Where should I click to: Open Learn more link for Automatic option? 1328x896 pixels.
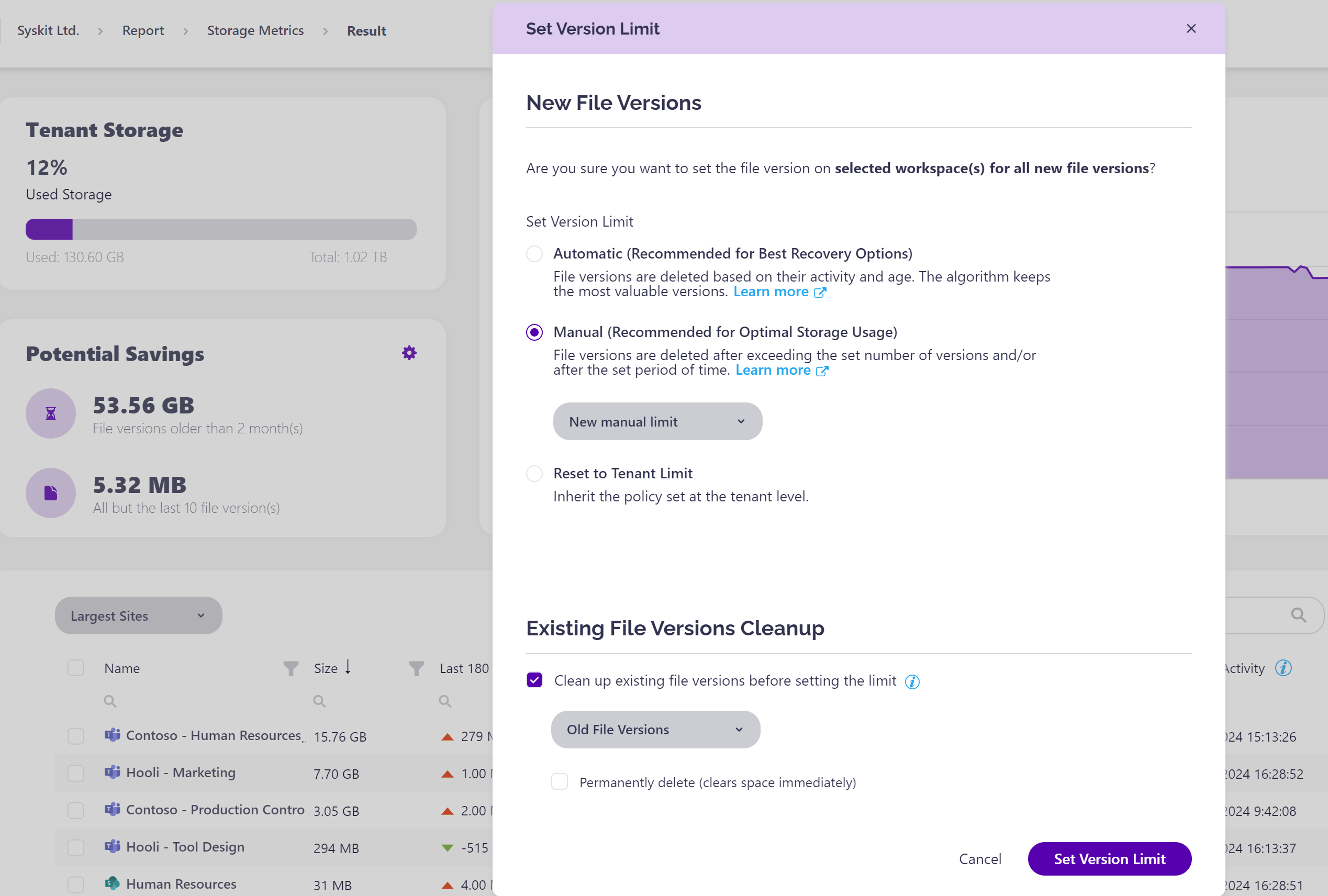(771, 292)
